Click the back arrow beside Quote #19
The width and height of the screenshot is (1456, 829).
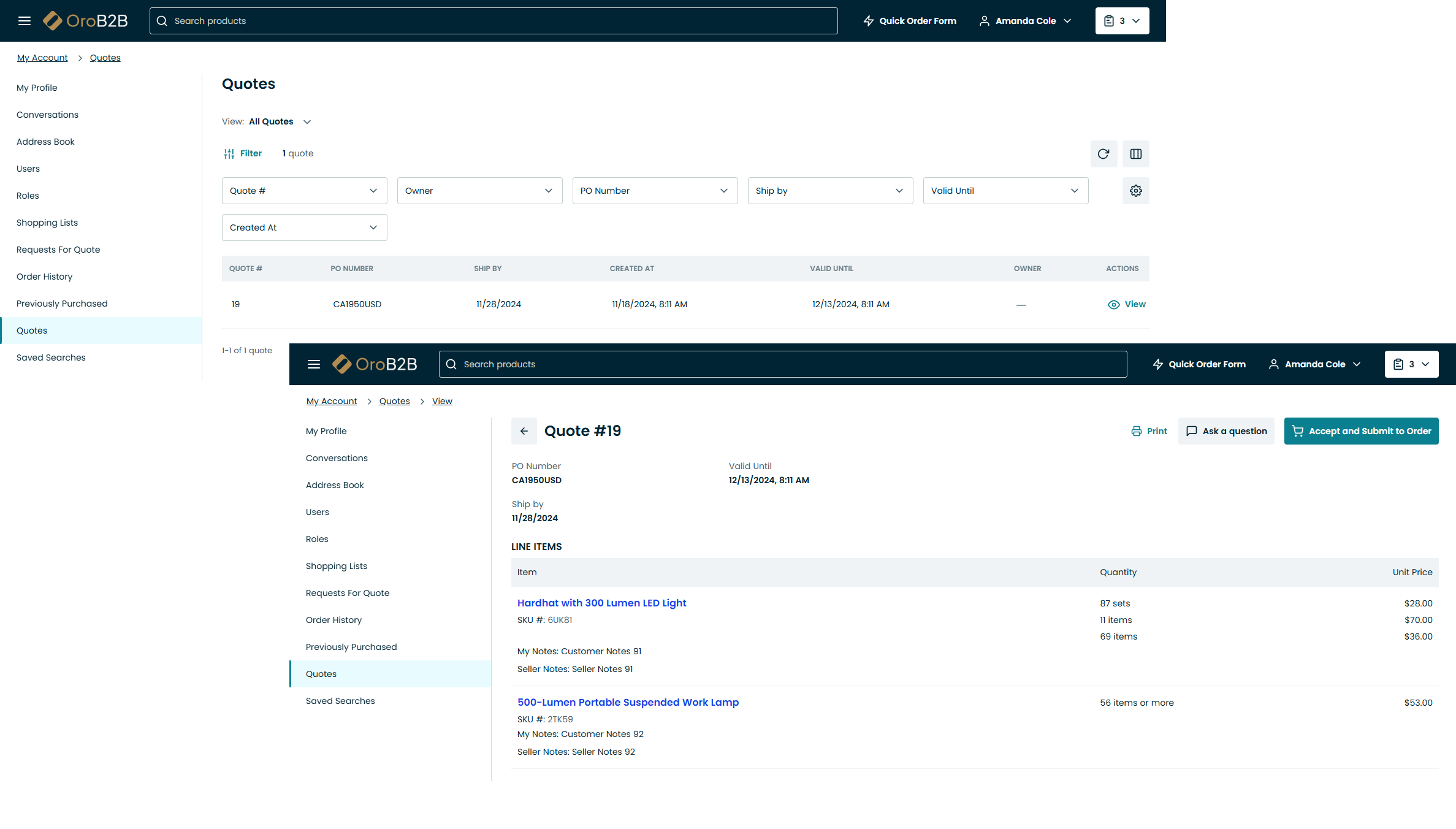tap(524, 431)
